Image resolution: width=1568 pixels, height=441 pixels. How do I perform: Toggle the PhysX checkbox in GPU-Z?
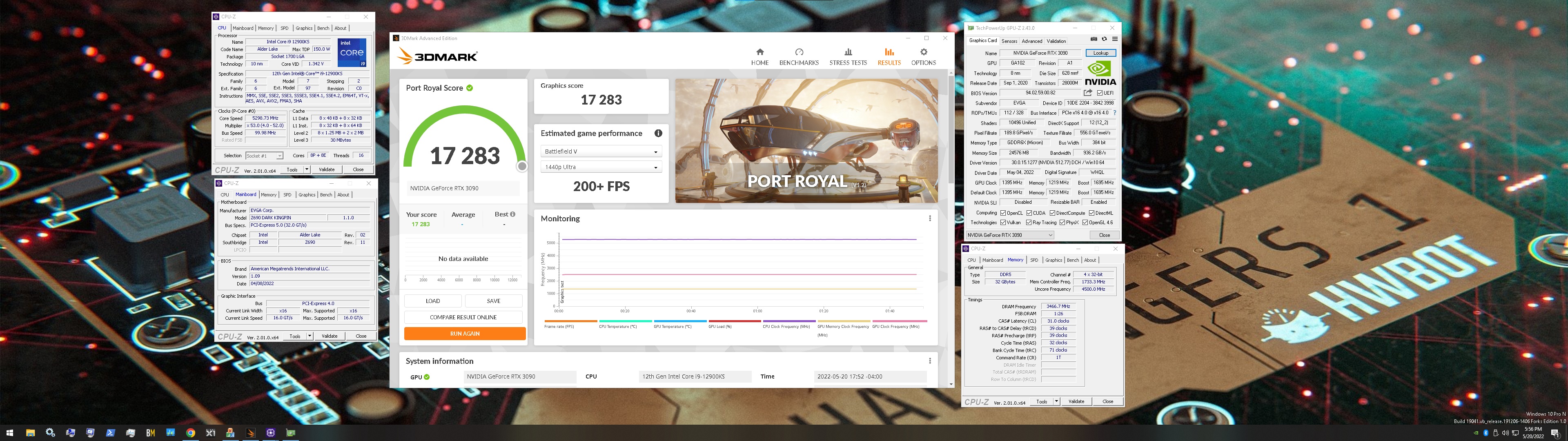[x=1062, y=222]
